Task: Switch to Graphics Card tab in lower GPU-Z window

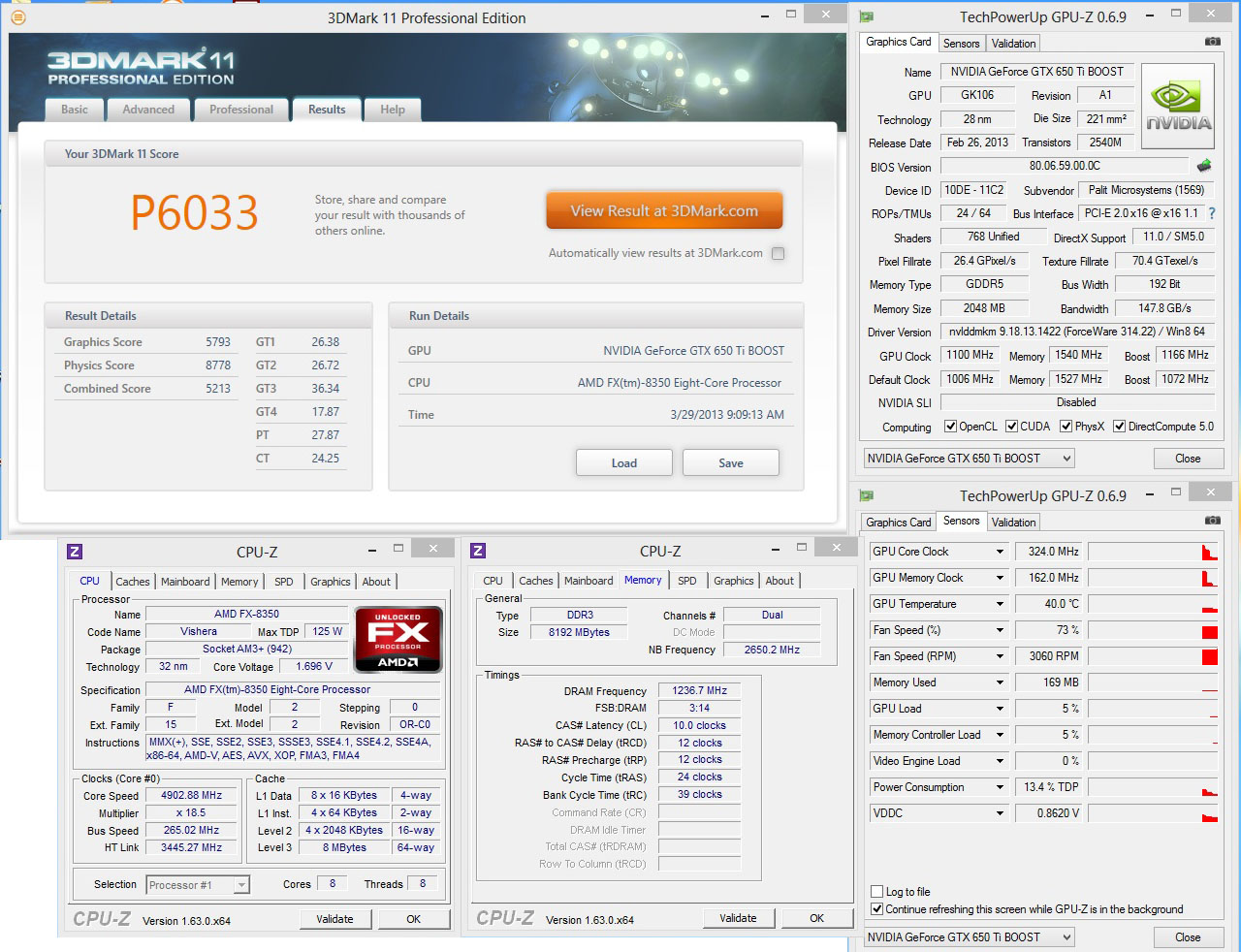Action: 899,523
